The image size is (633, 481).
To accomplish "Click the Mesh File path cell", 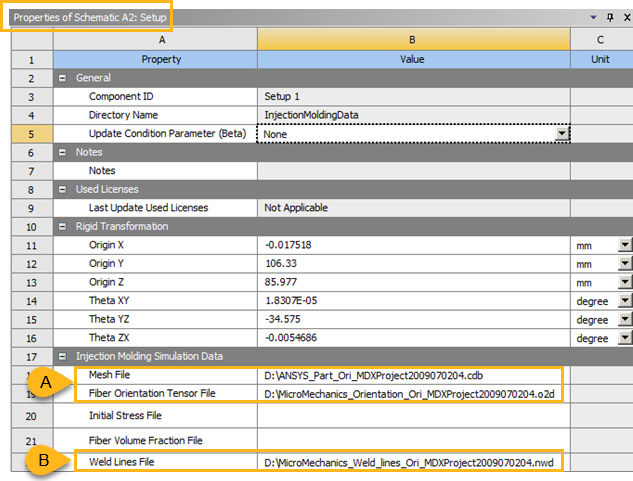I will (413, 376).
